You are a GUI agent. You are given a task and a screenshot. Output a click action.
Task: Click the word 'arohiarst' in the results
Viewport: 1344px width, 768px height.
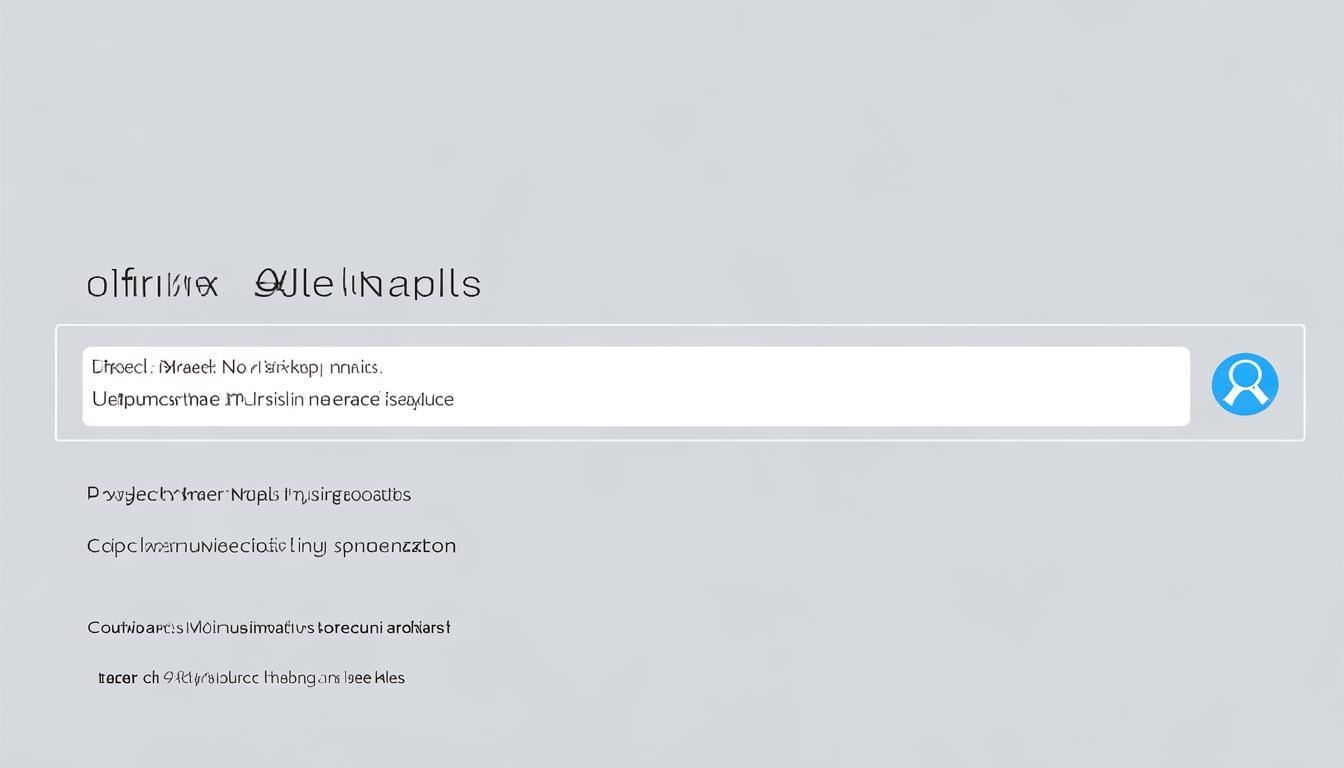(x=418, y=628)
